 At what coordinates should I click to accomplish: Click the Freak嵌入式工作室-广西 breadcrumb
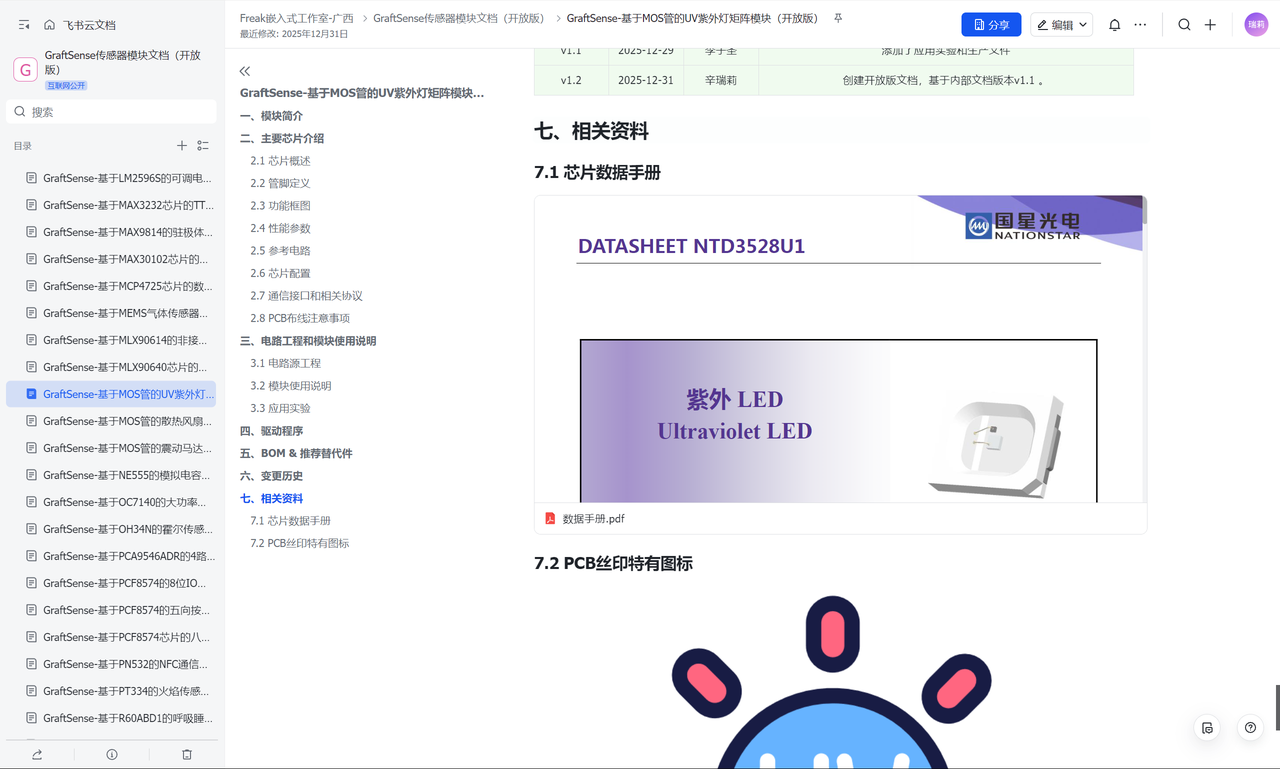297,18
